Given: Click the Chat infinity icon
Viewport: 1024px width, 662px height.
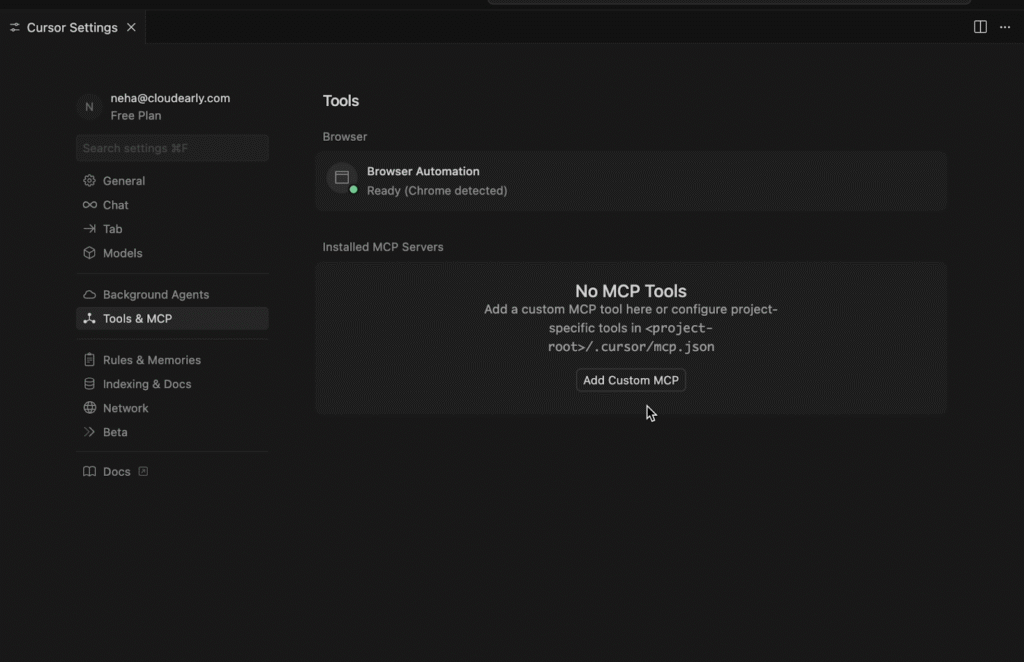Looking at the screenshot, I should (x=90, y=205).
